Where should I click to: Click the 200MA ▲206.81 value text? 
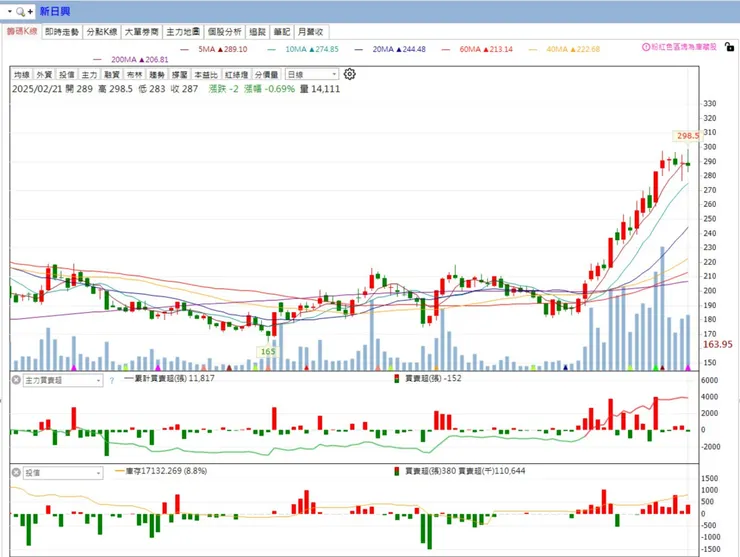click(140, 59)
